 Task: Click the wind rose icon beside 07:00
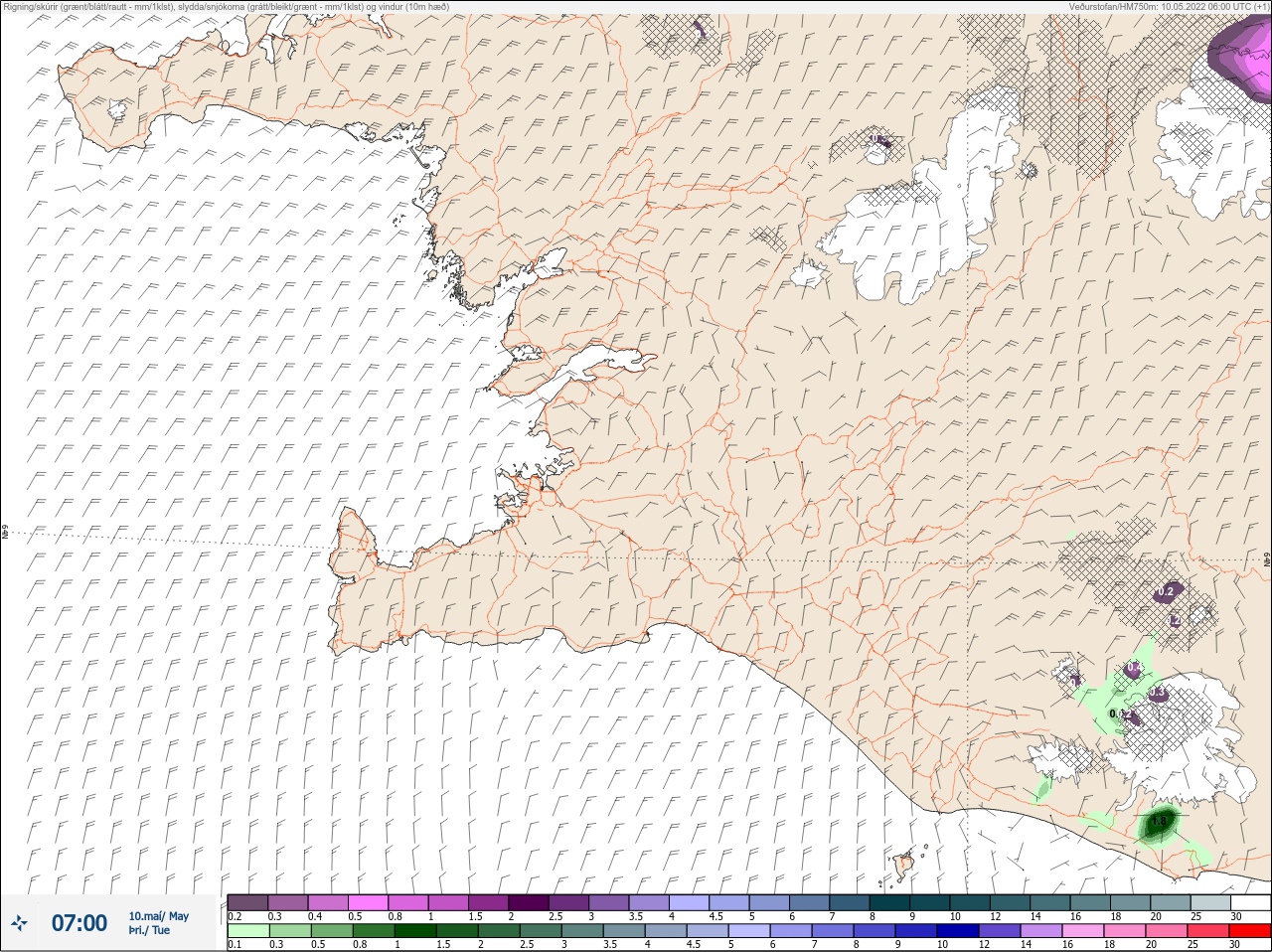tap(19, 923)
